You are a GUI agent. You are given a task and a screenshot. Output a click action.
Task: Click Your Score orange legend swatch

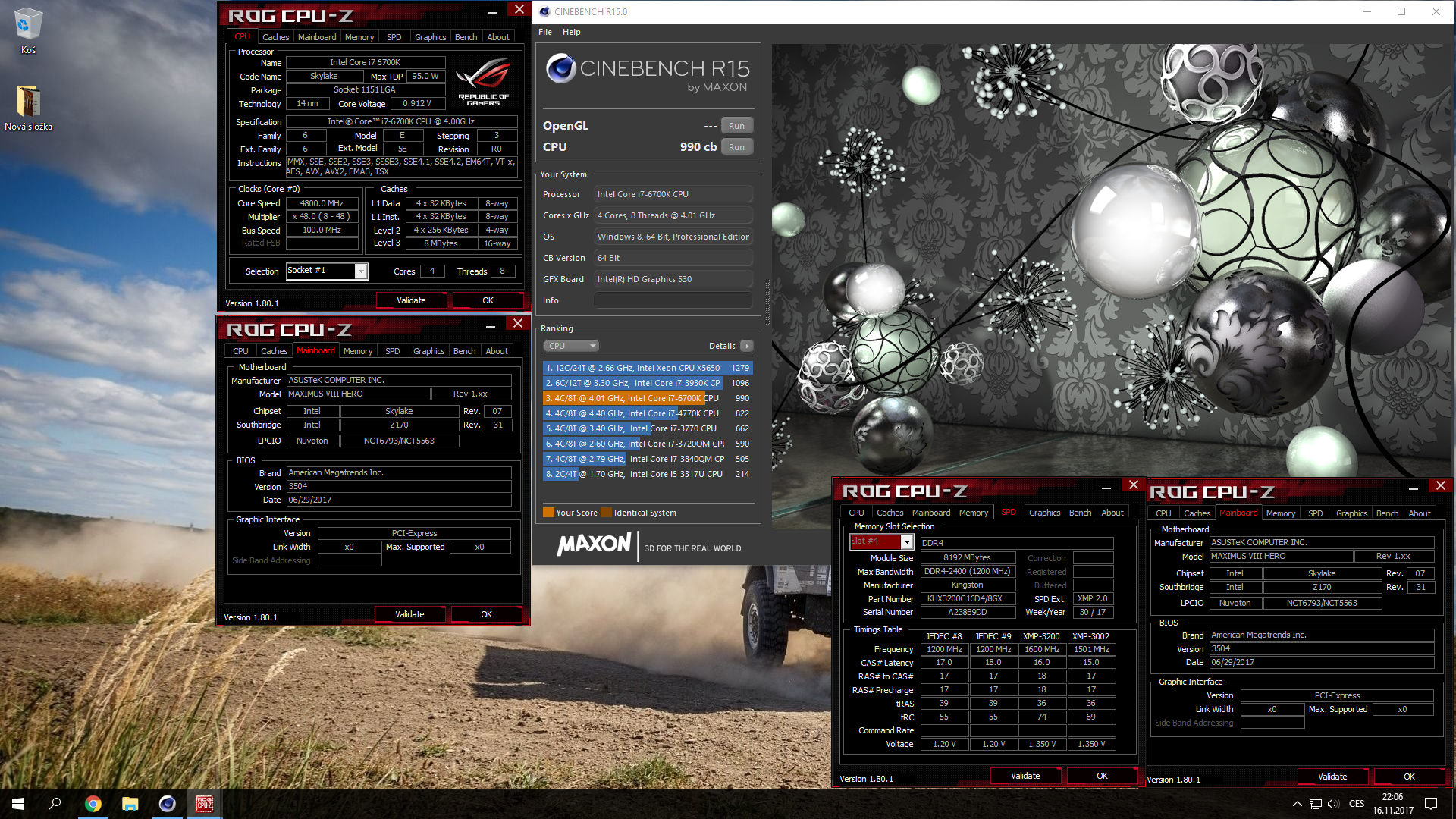[548, 513]
